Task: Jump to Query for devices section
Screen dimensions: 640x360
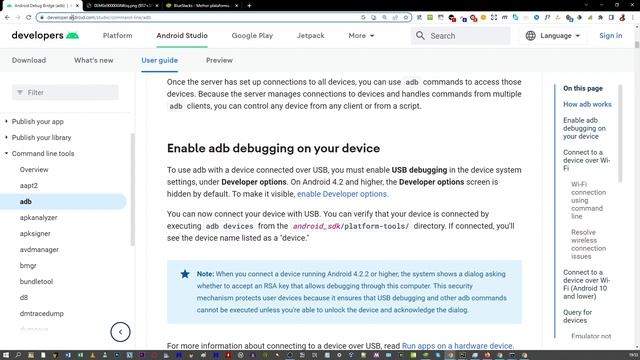Action: point(578,316)
